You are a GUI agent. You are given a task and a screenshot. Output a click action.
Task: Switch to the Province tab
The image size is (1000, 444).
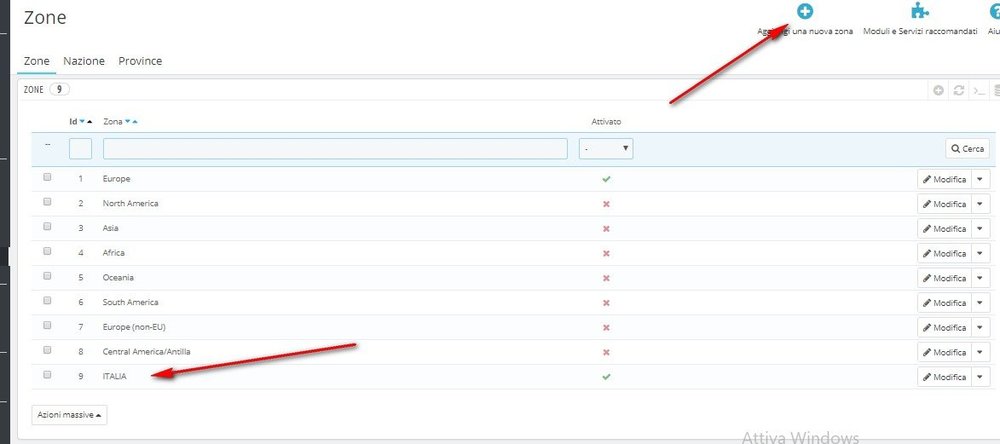(140, 61)
